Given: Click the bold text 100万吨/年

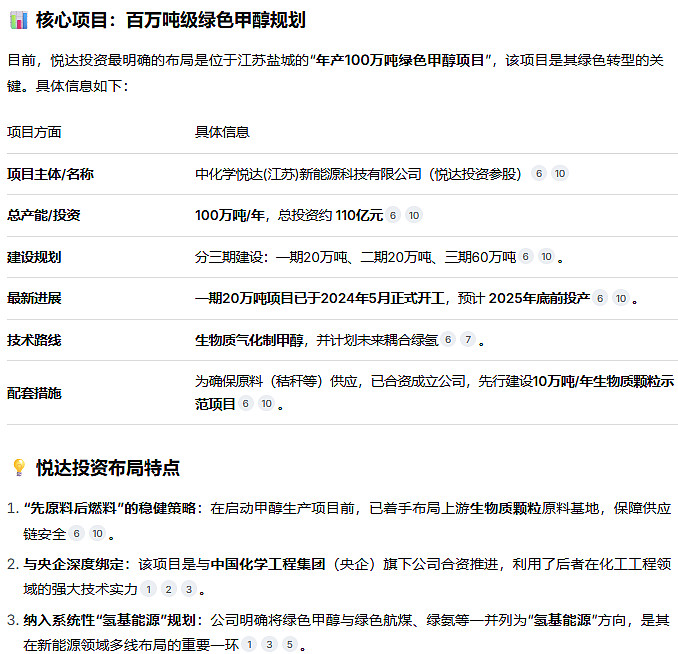Looking at the screenshot, I should [x=230, y=215].
